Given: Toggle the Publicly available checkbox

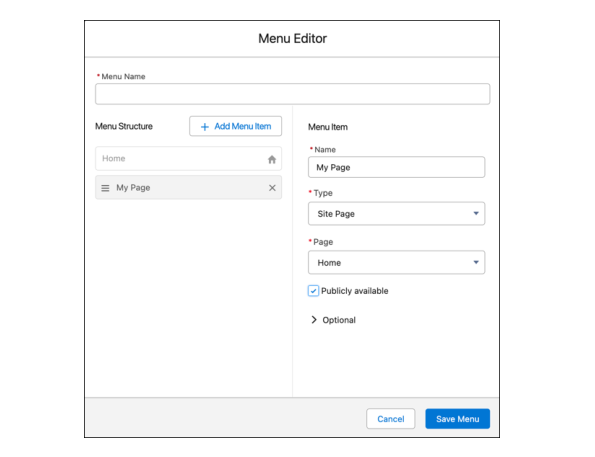Looking at the screenshot, I should [313, 291].
